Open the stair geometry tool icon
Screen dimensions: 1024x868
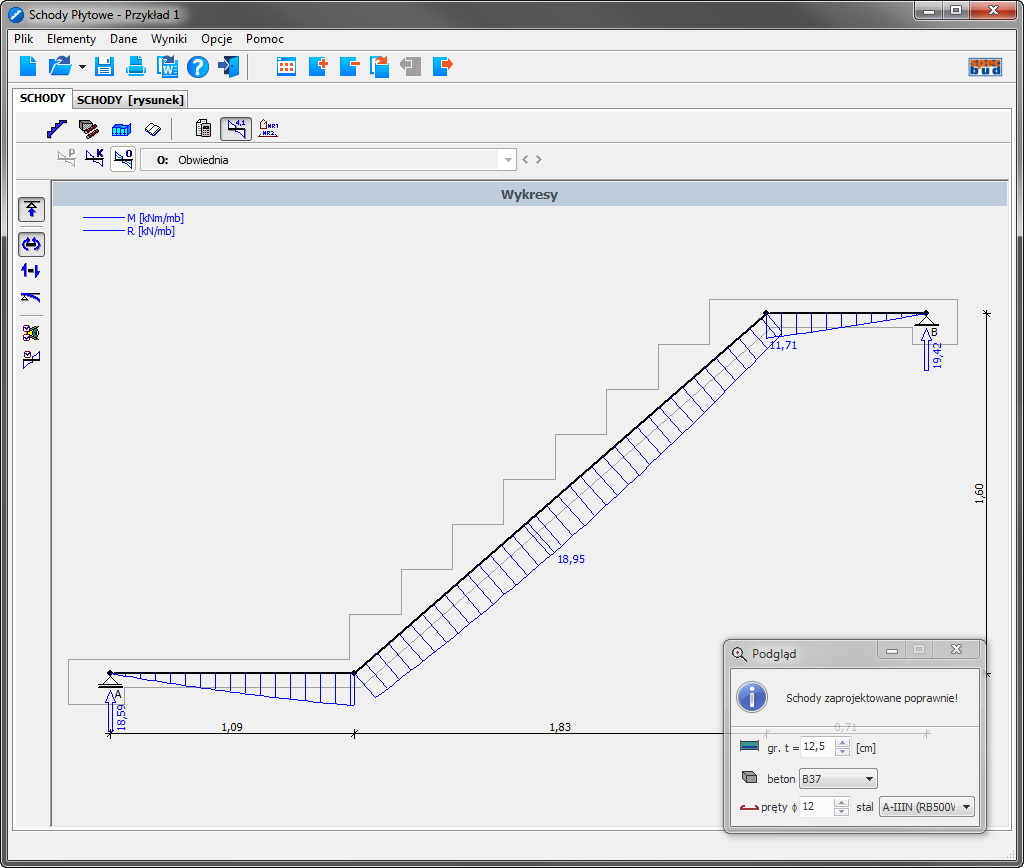[57, 129]
